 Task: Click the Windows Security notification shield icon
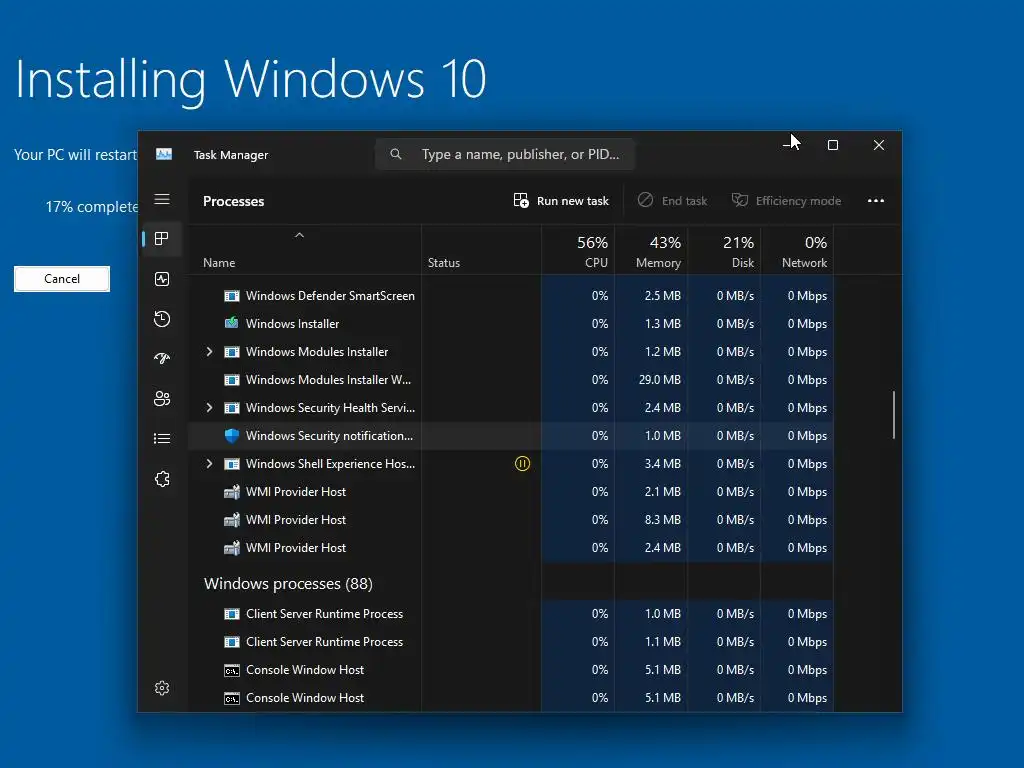click(232, 436)
